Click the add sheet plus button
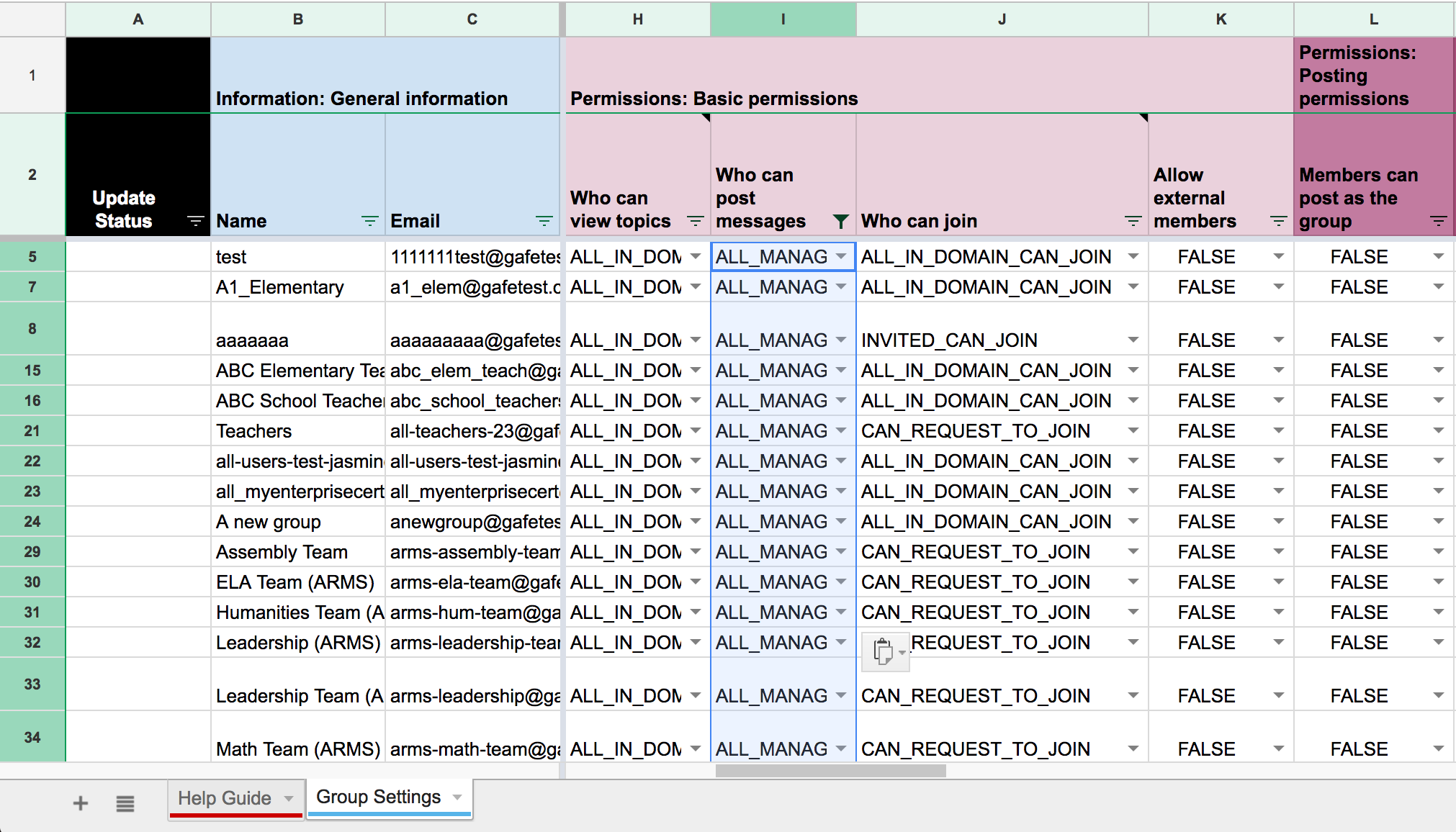The image size is (1456, 832). (x=81, y=803)
